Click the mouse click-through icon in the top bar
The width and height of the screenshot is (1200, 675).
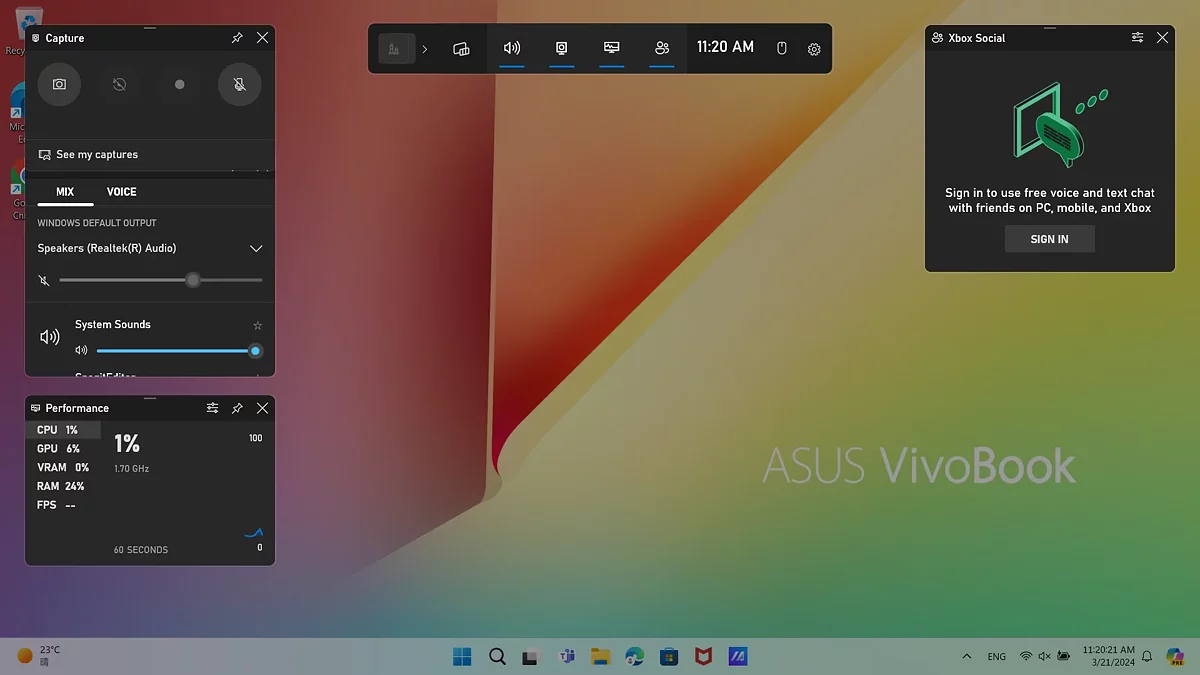[x=782, y=48]
